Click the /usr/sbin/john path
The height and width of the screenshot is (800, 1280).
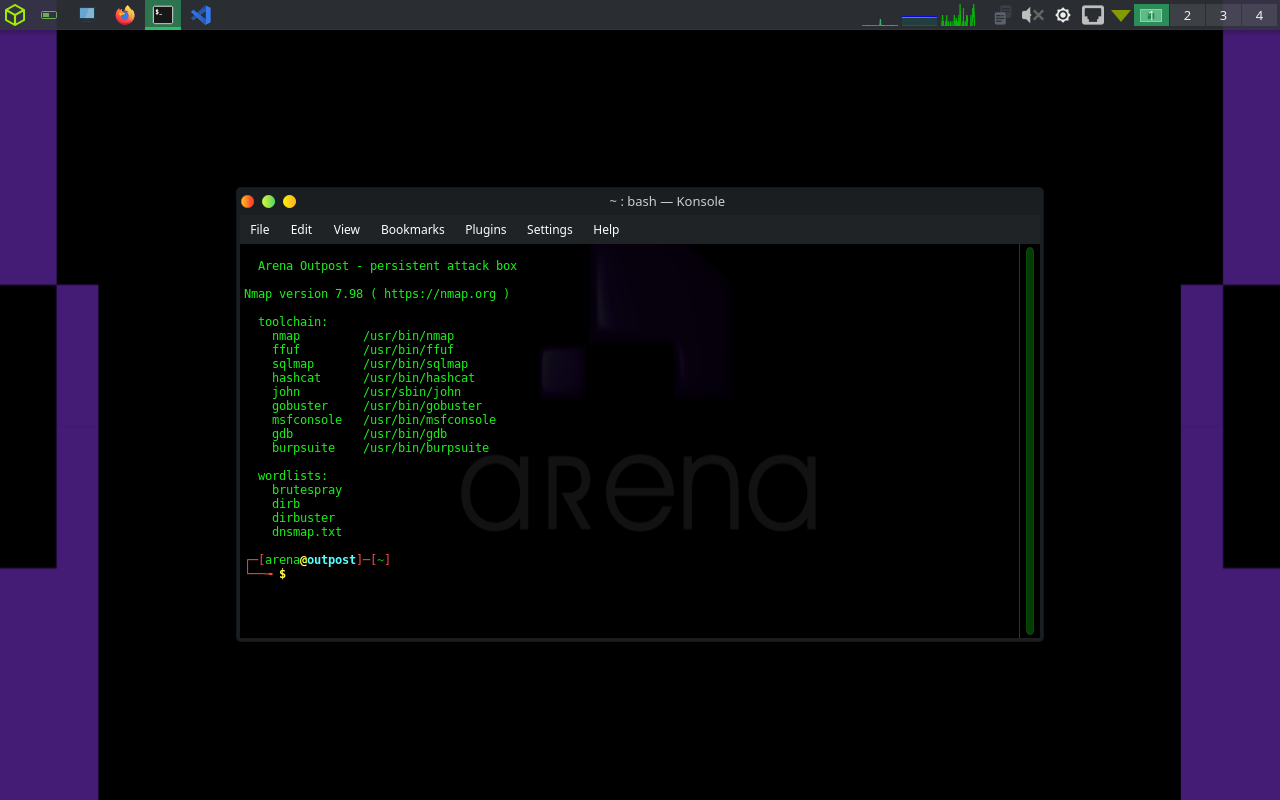click(412, 392)
